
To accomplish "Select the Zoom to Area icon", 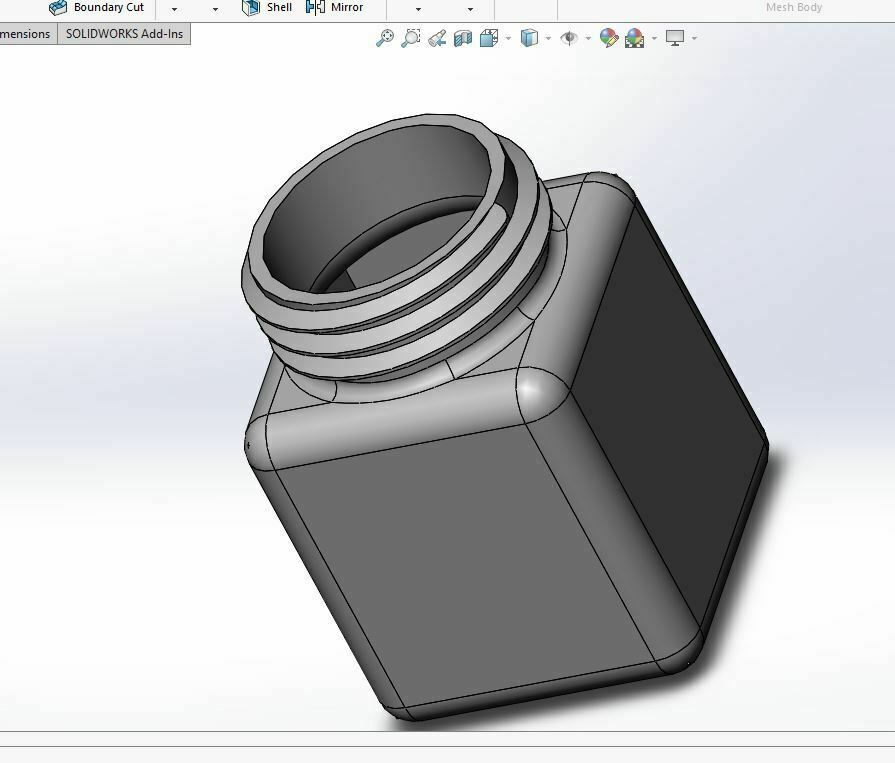I will (x=410, y=38).
